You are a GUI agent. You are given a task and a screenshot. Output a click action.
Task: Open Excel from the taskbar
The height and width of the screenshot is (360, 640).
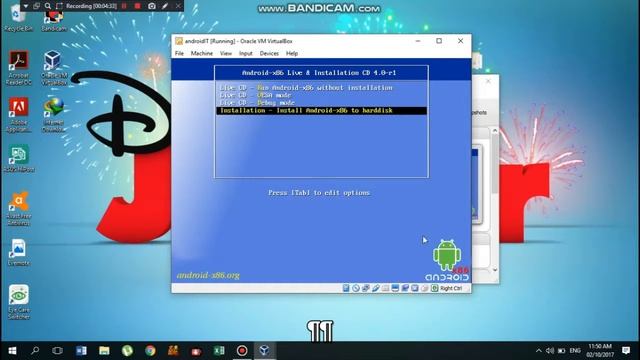219,351
